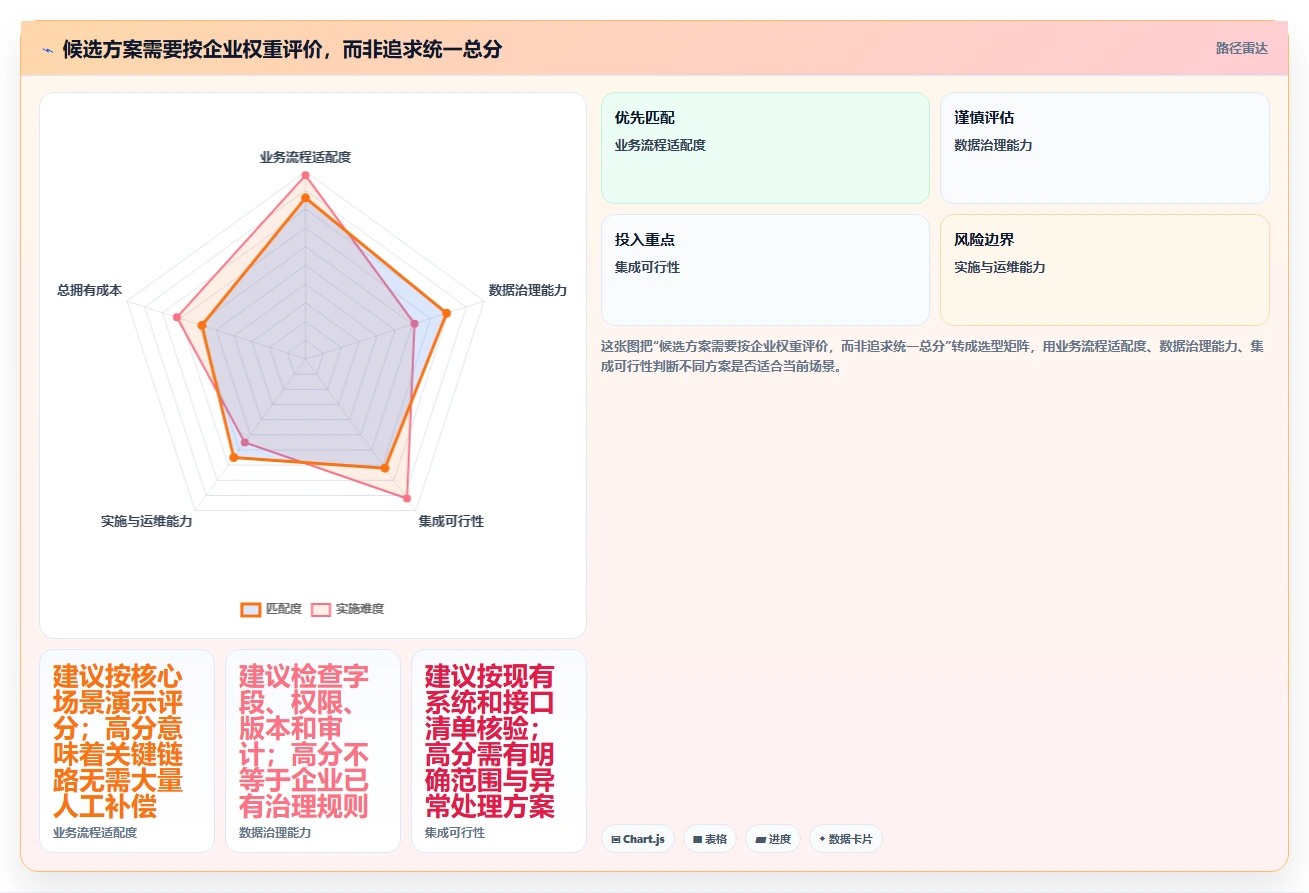Open the 优先匹配 card
Viewport: 1309px width, 893px height.
(765, 148)
